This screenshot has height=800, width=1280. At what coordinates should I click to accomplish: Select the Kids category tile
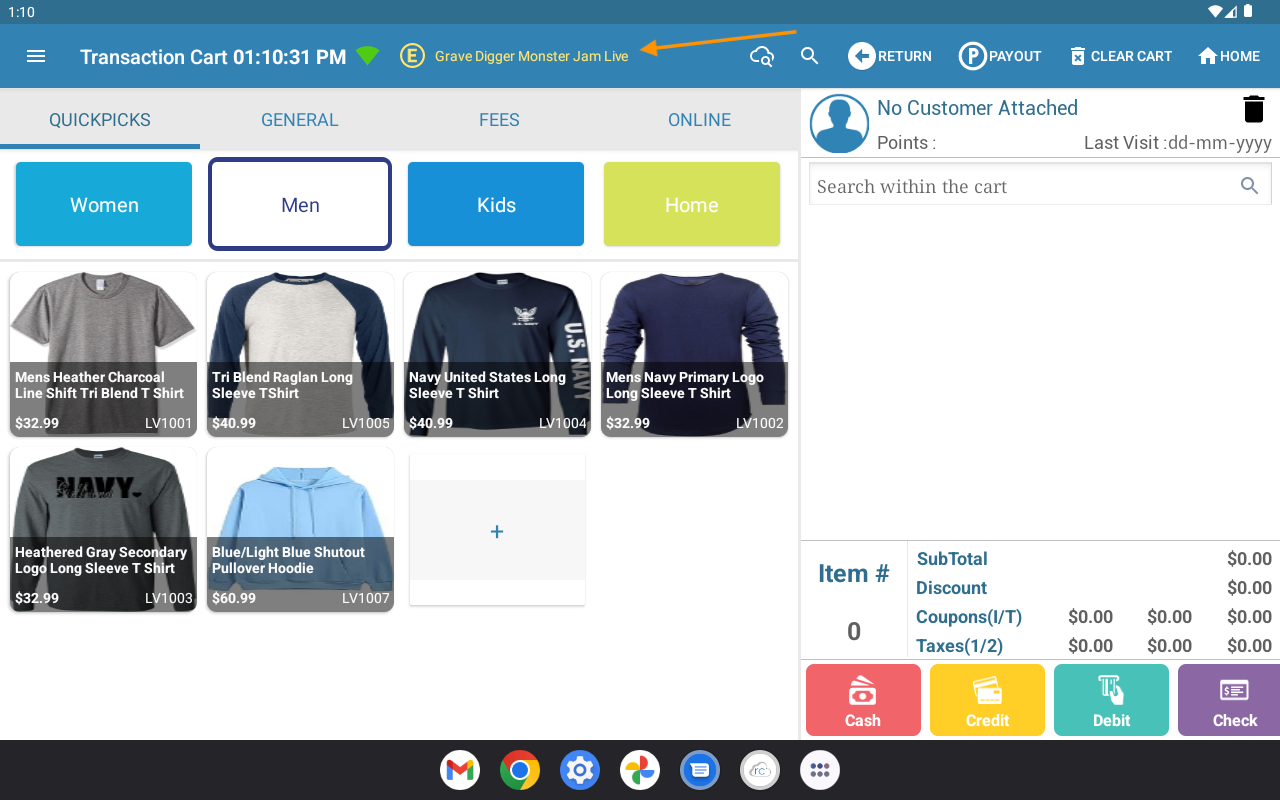pos(496,204)
